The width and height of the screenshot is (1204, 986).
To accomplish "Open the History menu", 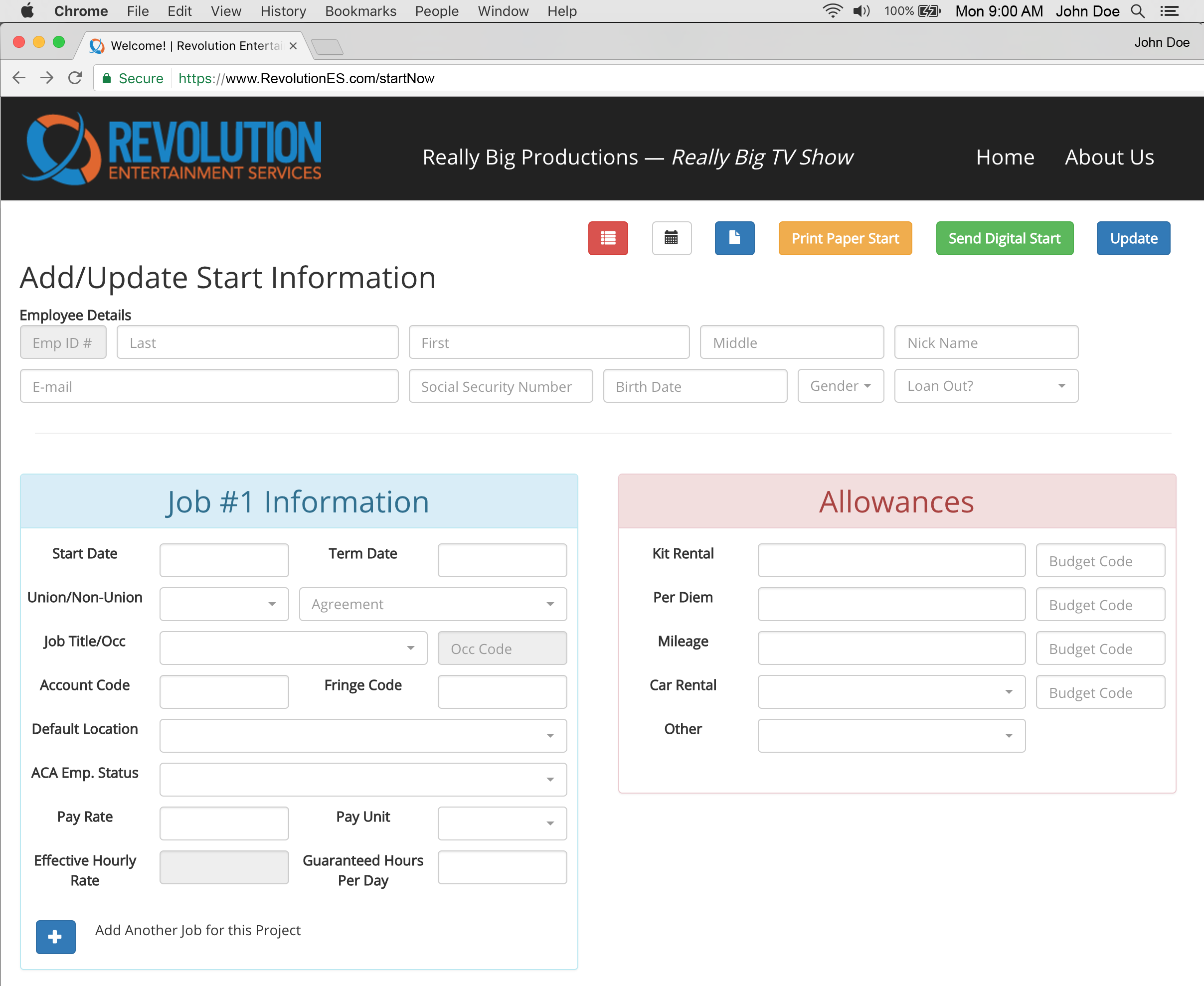I will coord(282,11).
